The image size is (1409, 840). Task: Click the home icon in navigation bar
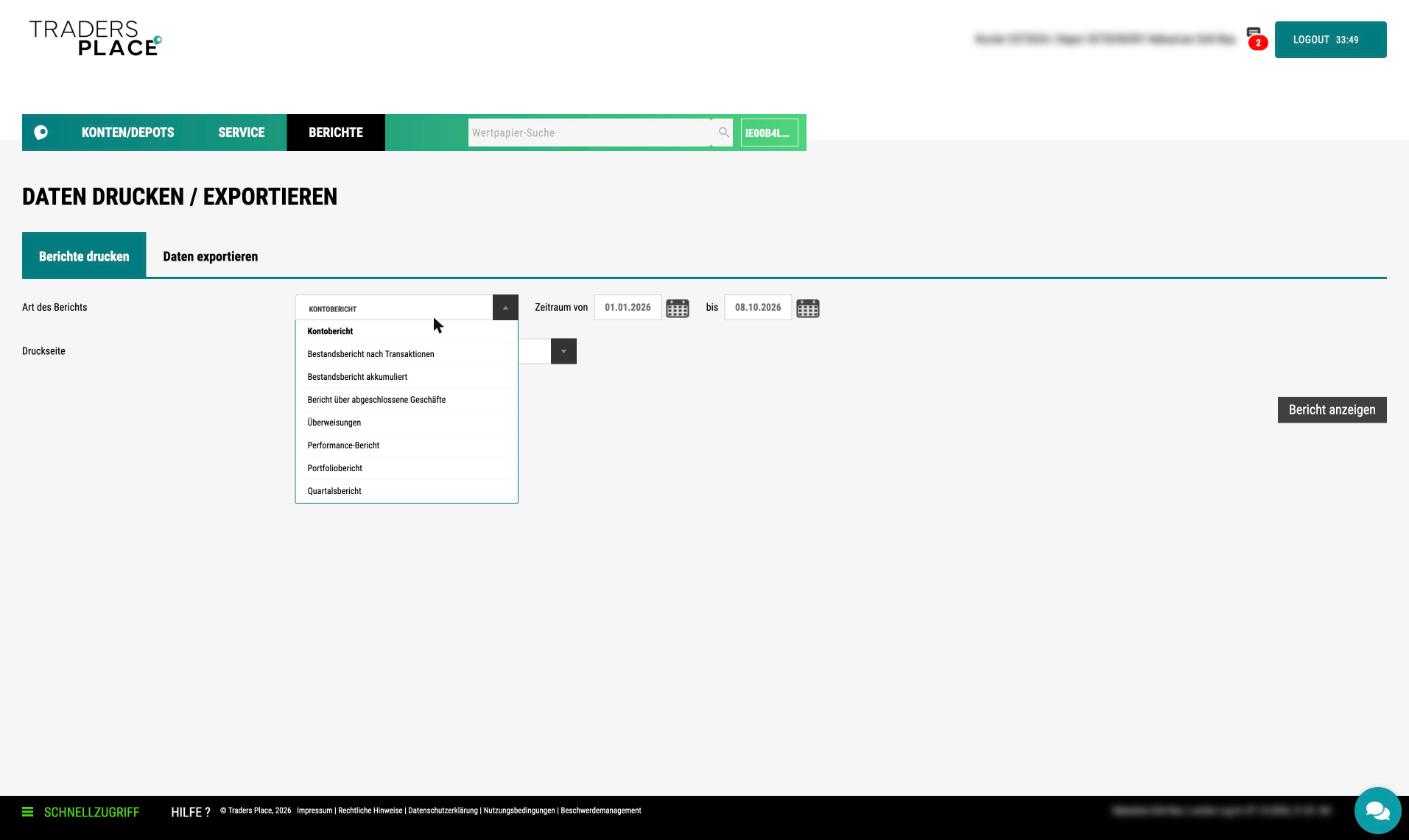point(41,132)
